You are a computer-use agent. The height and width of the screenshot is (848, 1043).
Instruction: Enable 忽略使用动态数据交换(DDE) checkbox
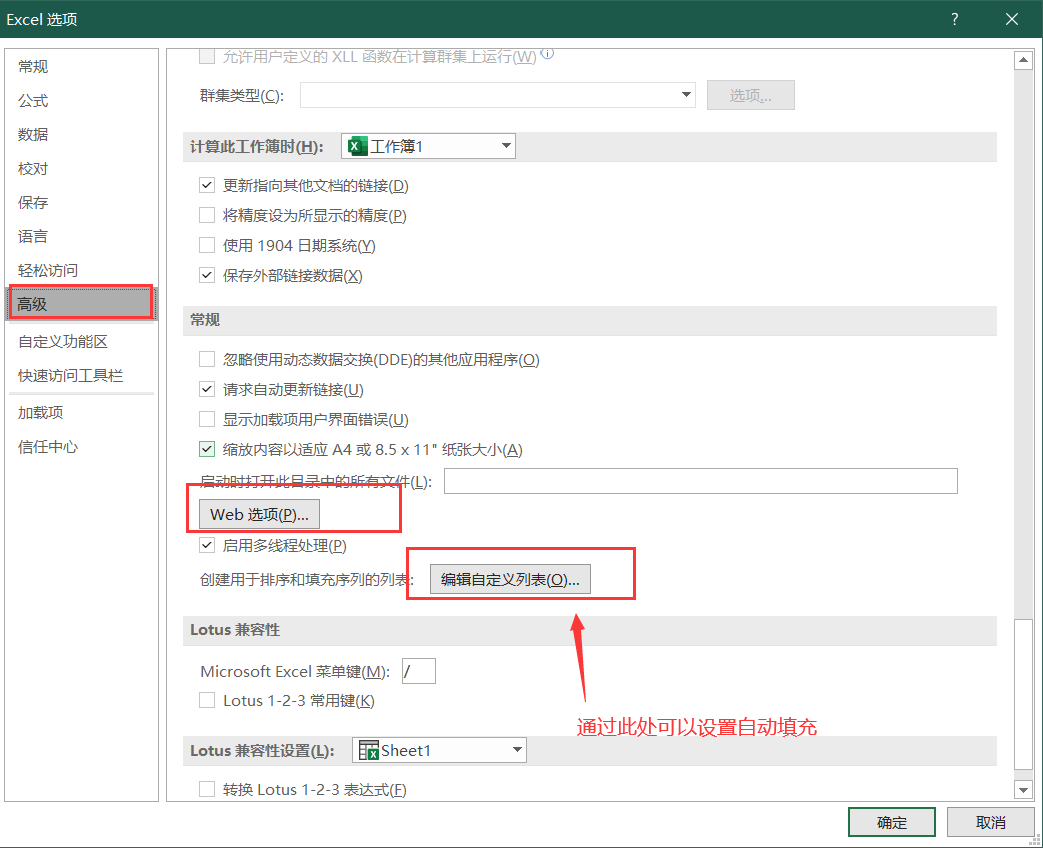point(207,360)
